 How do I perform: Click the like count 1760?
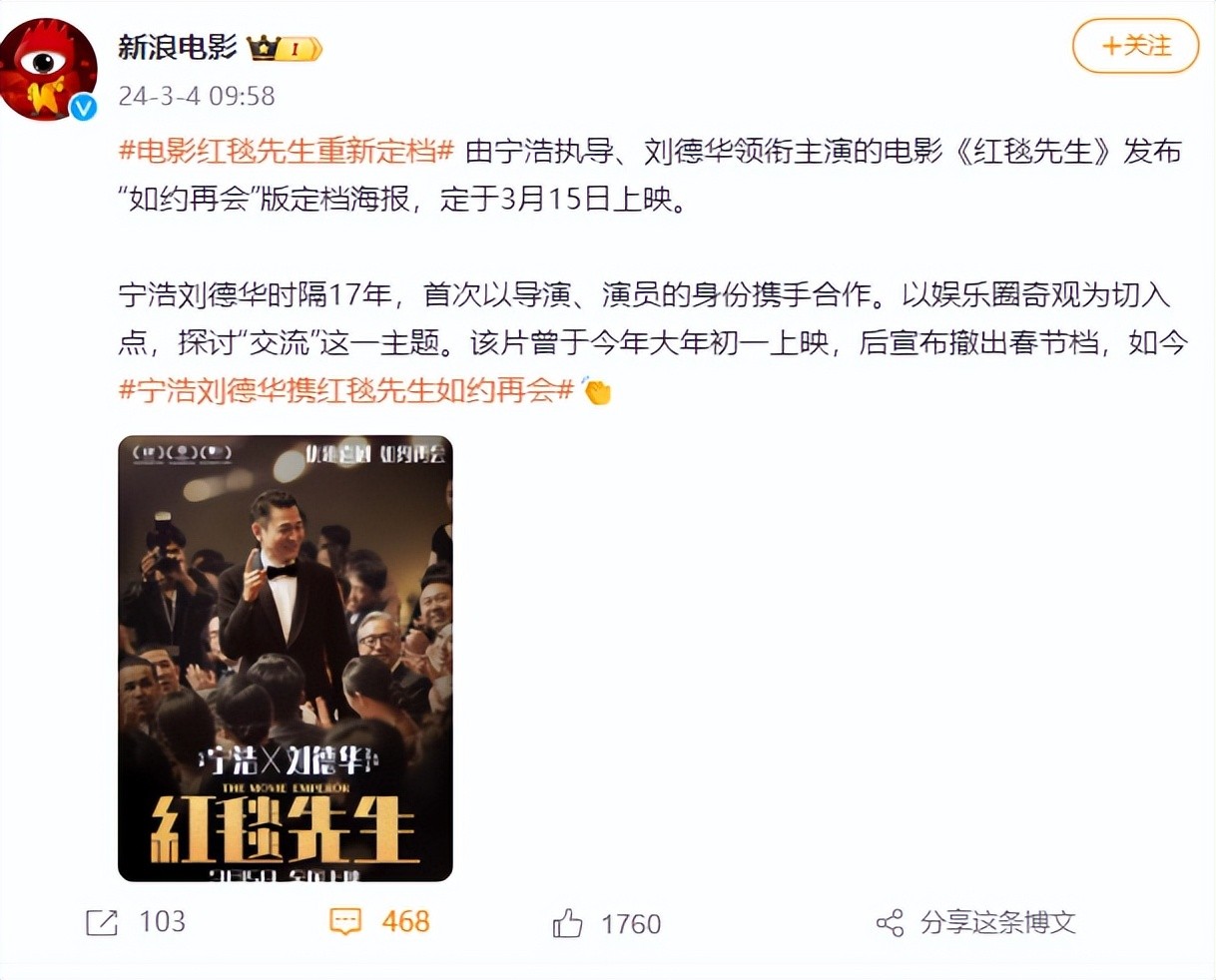pyautogui.click(x=631, y=924)
